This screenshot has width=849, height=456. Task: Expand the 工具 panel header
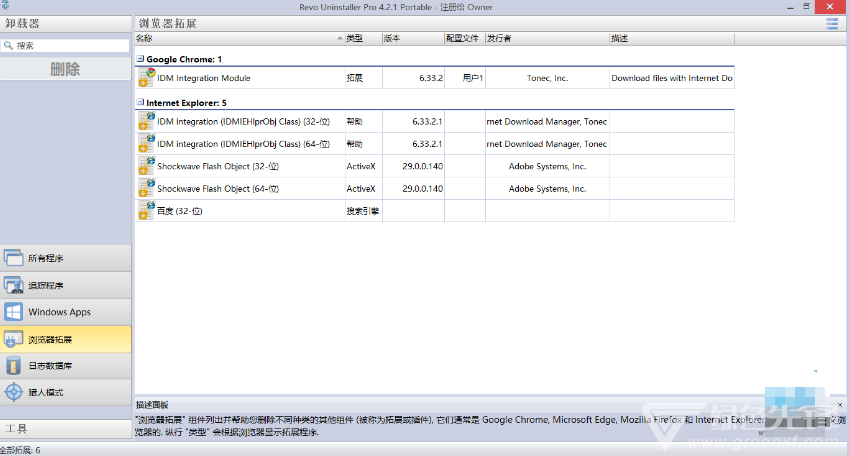66,428
